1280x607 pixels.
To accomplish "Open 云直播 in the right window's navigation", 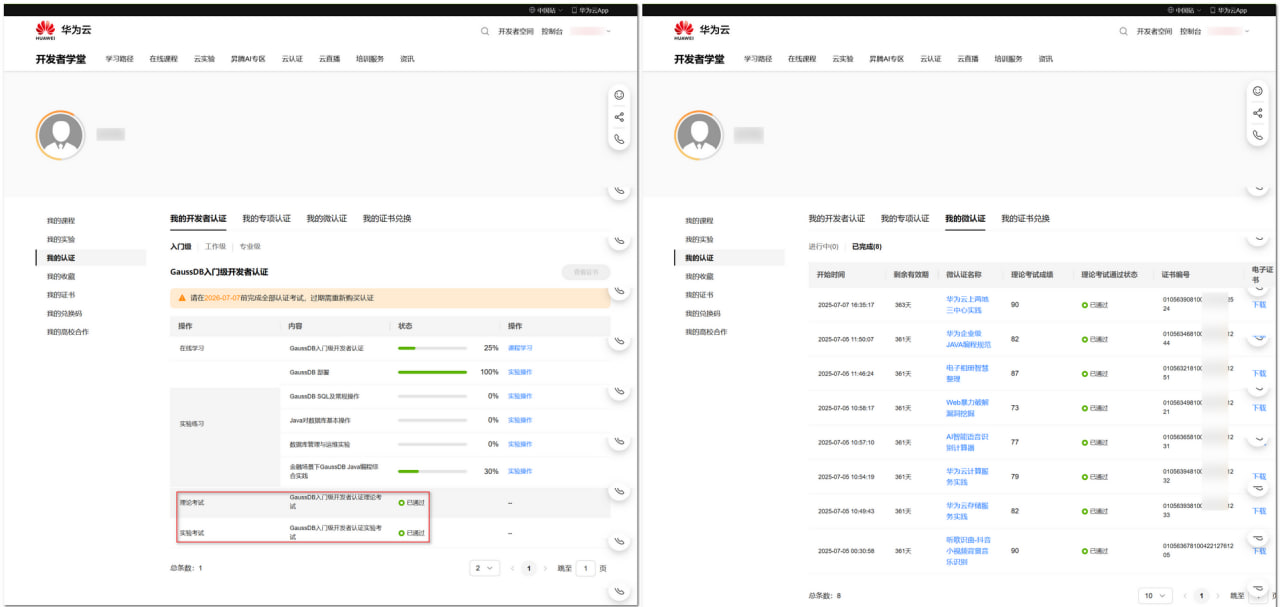I will coord(967,59).
